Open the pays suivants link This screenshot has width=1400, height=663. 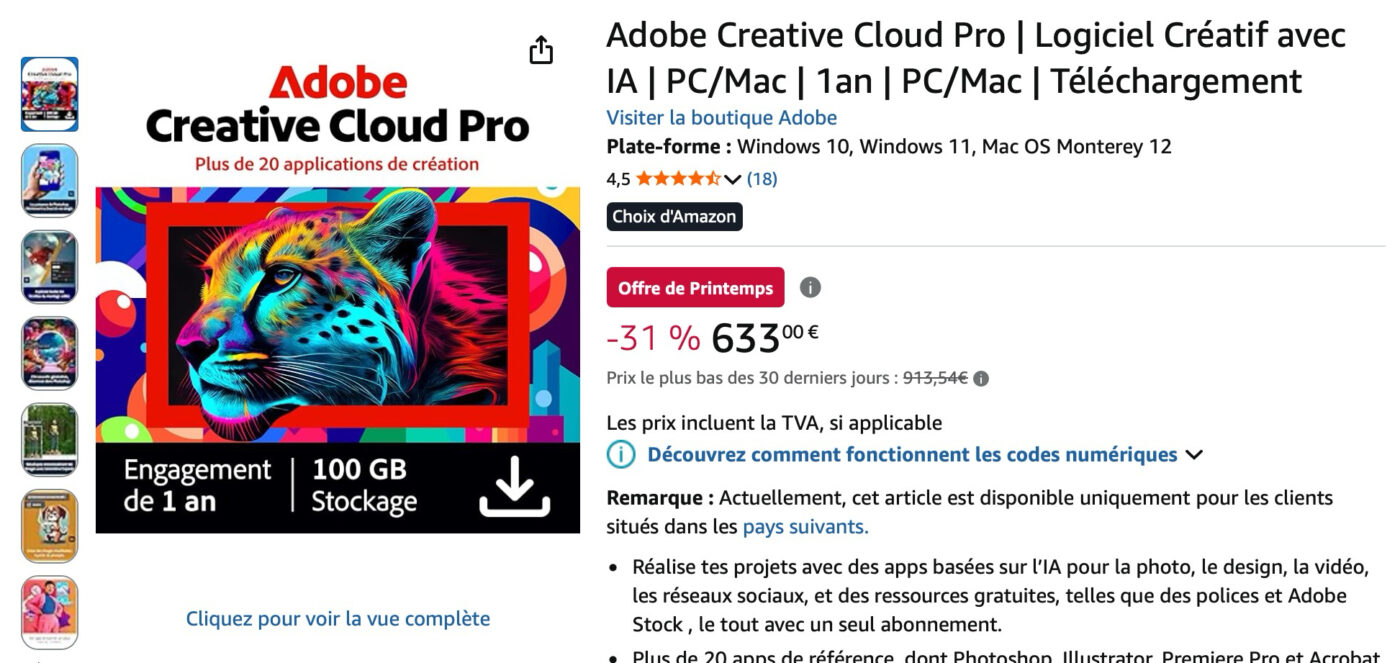pyautogui.click(x=805, y=526)
